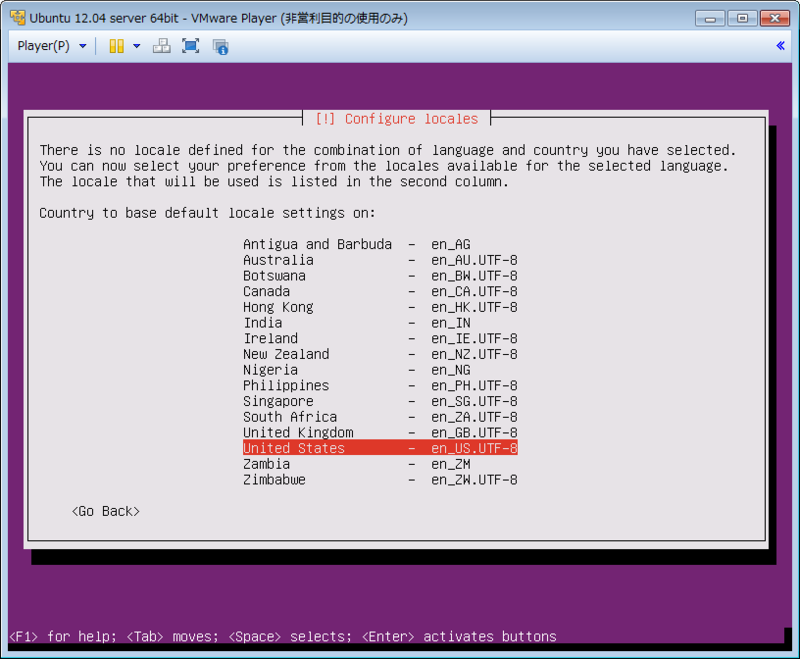Click the blue double chevron at toolbar right
This screenshot has width=800, height=659.
click(780, 45)
